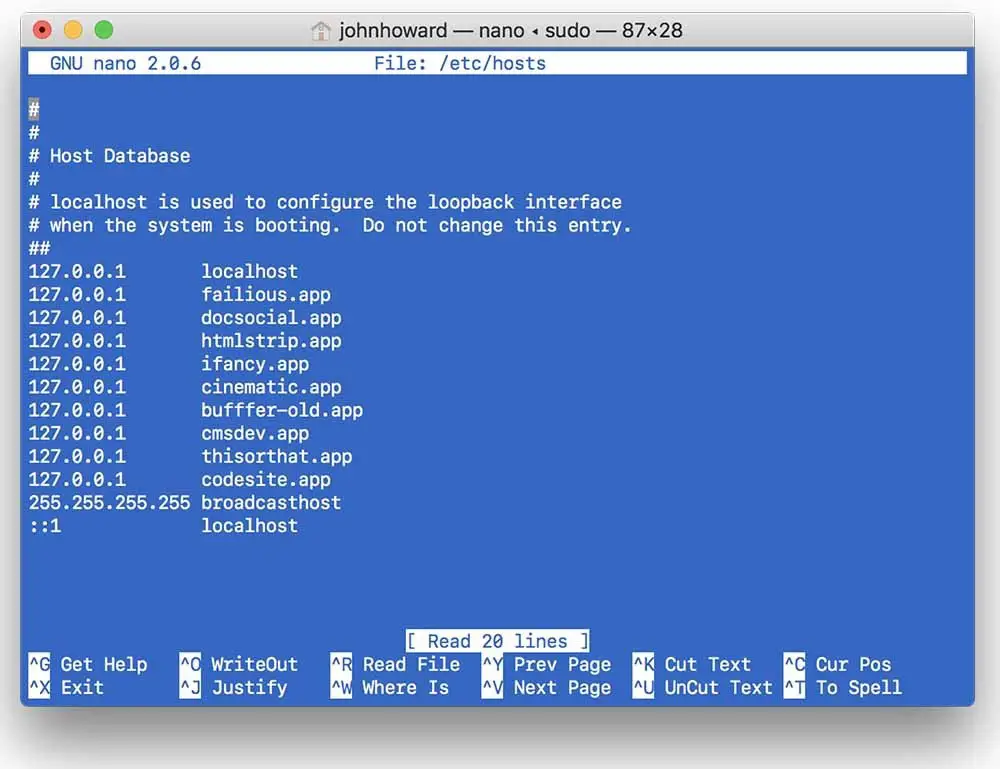The width and height of the screenshot is (1000, 769).
Task: Click the yellow minimize window button
Action: (x=73, y=30)
